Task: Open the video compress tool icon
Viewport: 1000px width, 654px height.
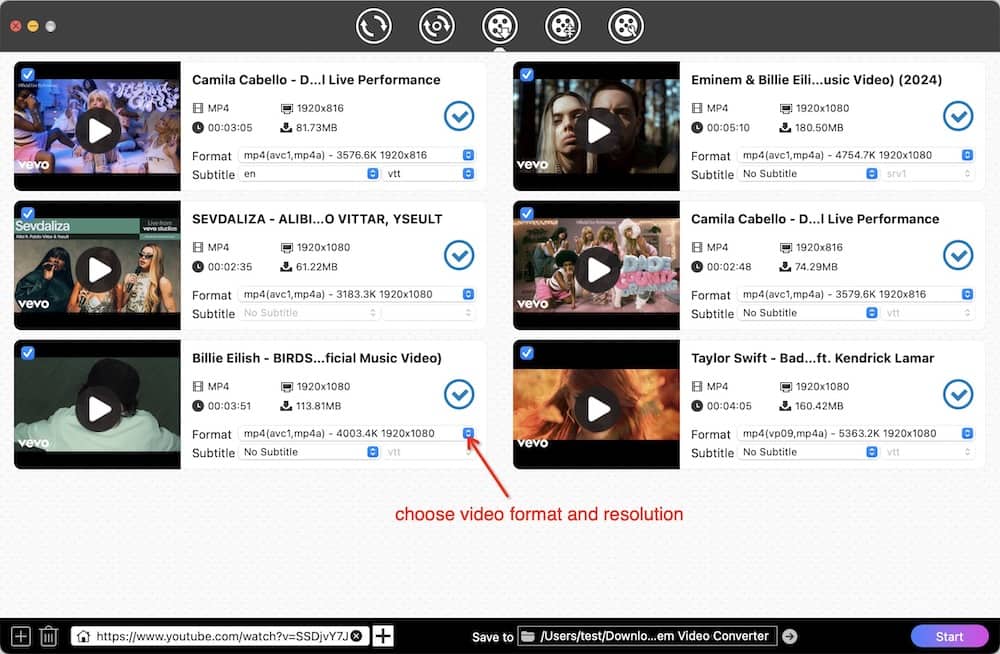Action: point(563,25)
